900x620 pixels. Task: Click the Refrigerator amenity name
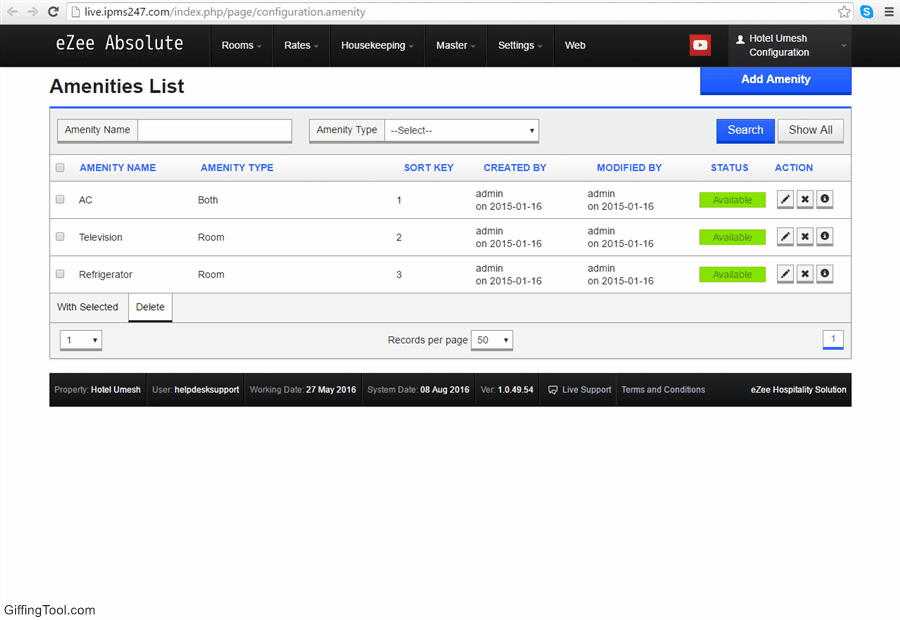106,274
